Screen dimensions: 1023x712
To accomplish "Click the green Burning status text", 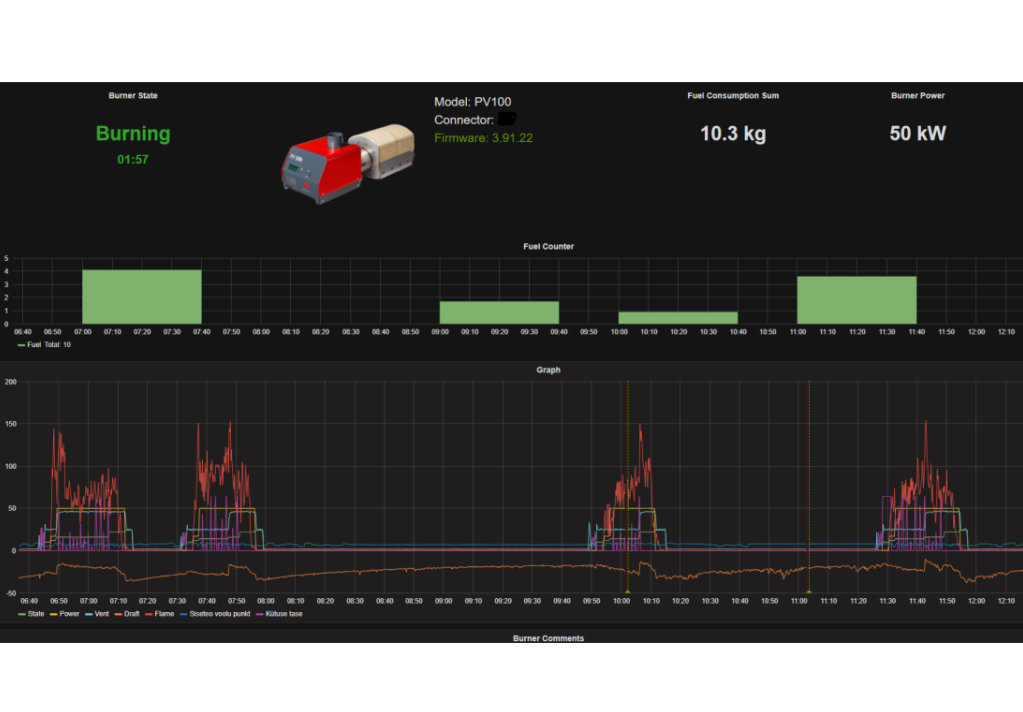I will (133, 134).
